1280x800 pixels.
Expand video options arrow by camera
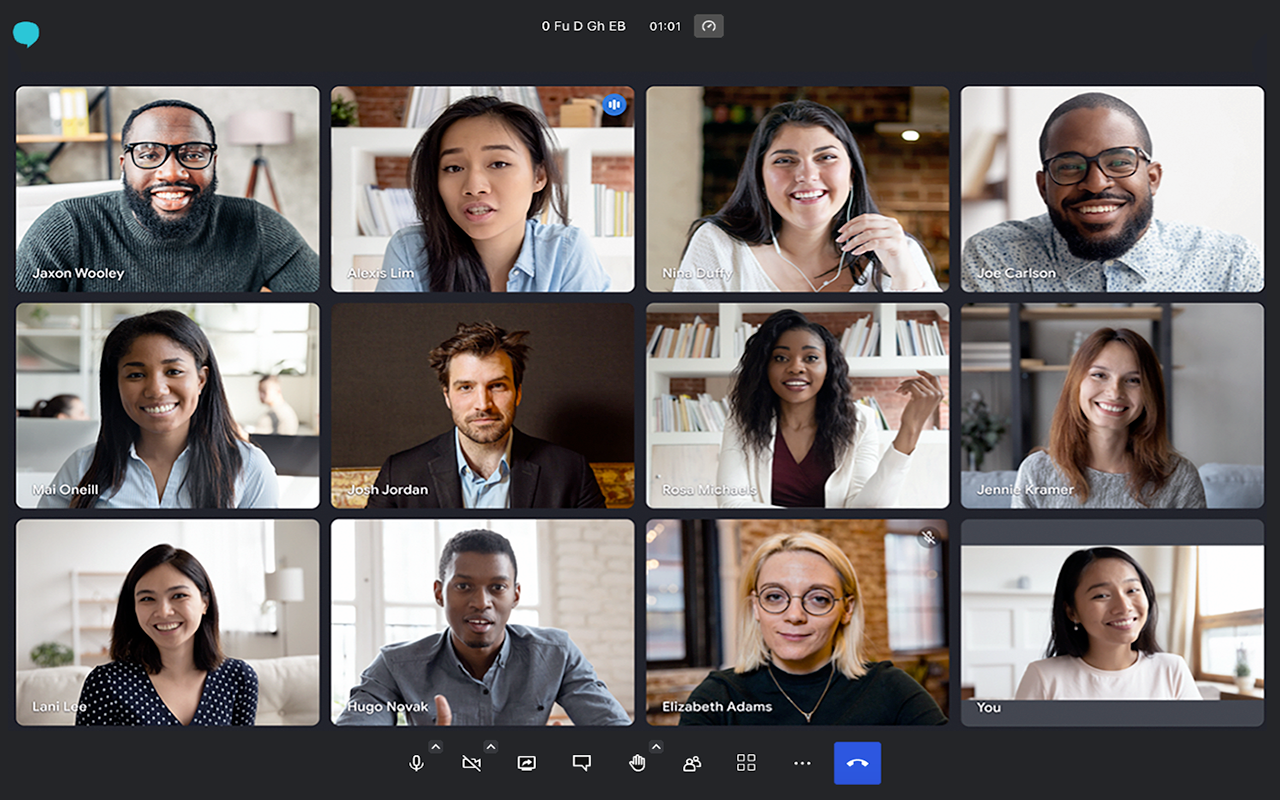click(x=490, y=746)
